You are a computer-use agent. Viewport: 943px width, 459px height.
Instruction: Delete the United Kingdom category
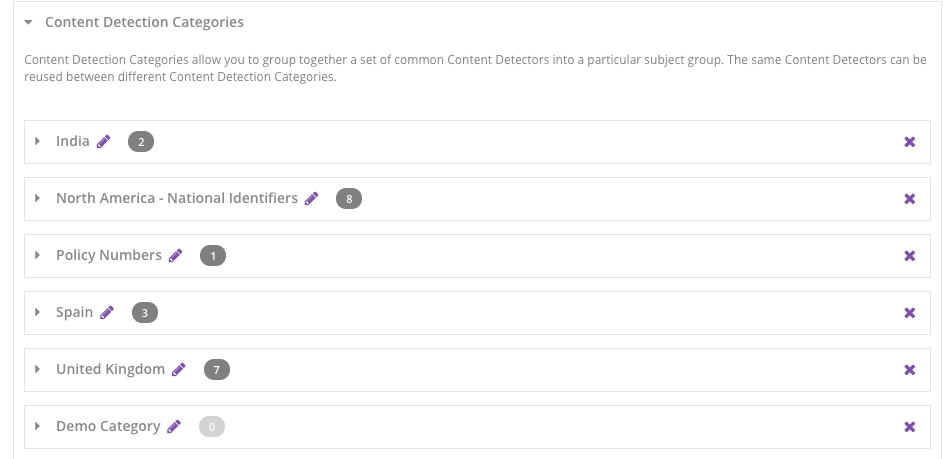coord(910,370)
